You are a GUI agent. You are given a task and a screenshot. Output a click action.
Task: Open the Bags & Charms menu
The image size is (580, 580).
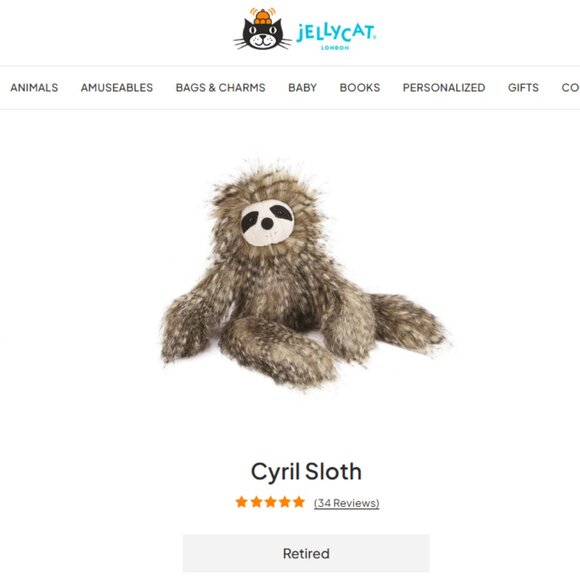pyautogui.click(x=220, y=88)
